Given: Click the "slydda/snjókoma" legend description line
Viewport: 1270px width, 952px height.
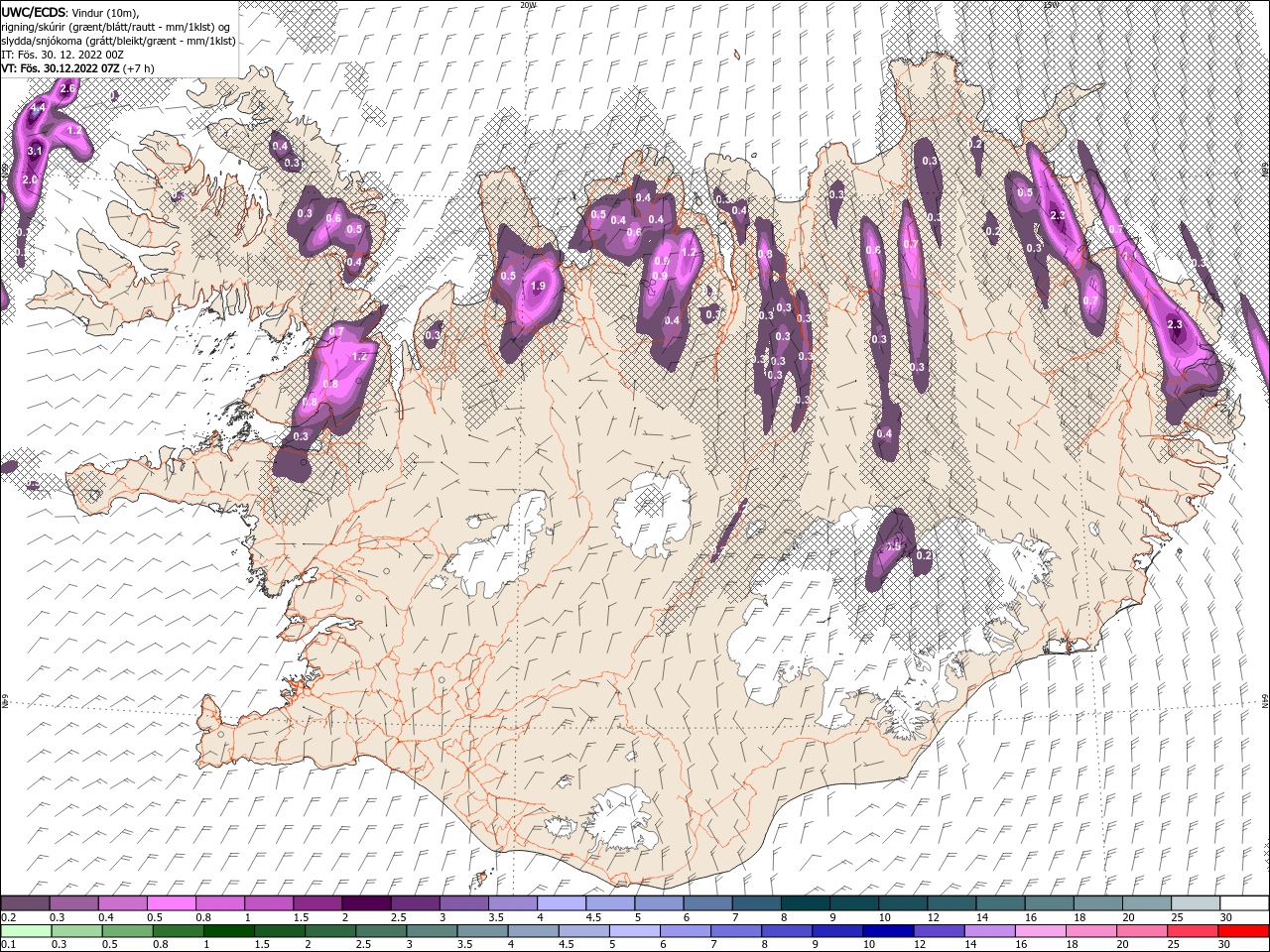Looking at the screenshot, I should tap(119, 41).
